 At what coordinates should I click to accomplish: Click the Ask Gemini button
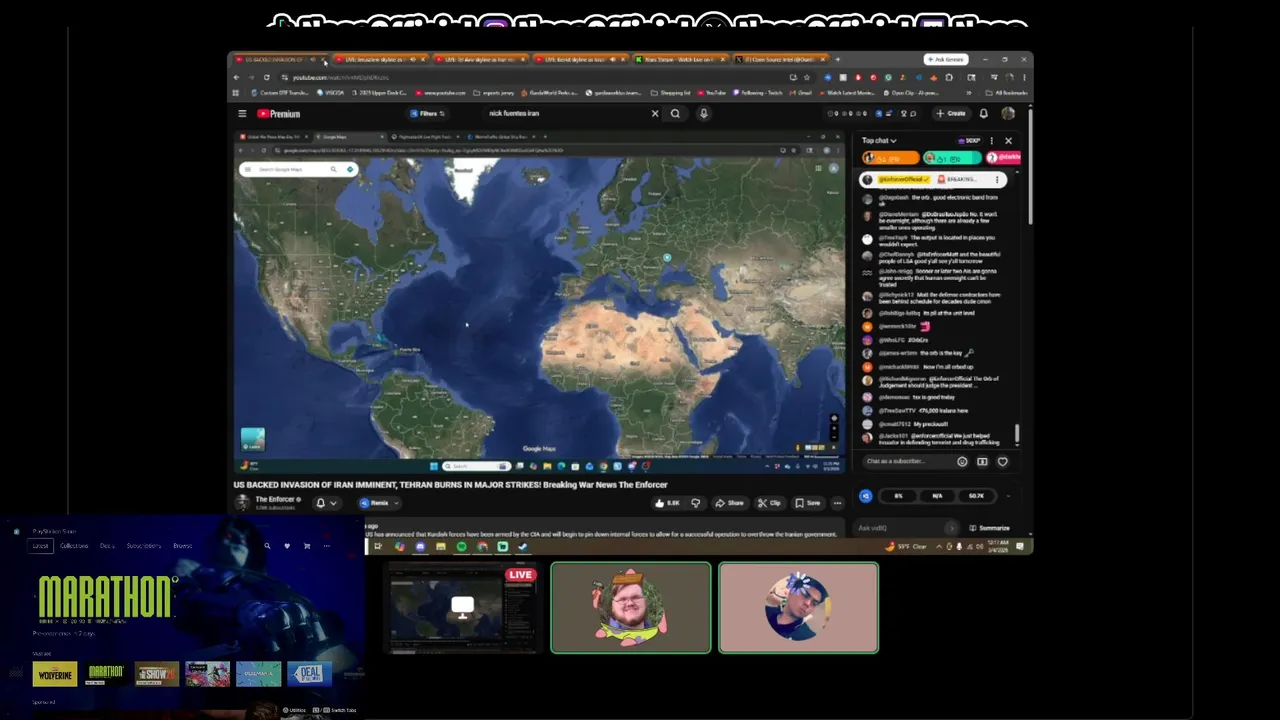(946, 60)
